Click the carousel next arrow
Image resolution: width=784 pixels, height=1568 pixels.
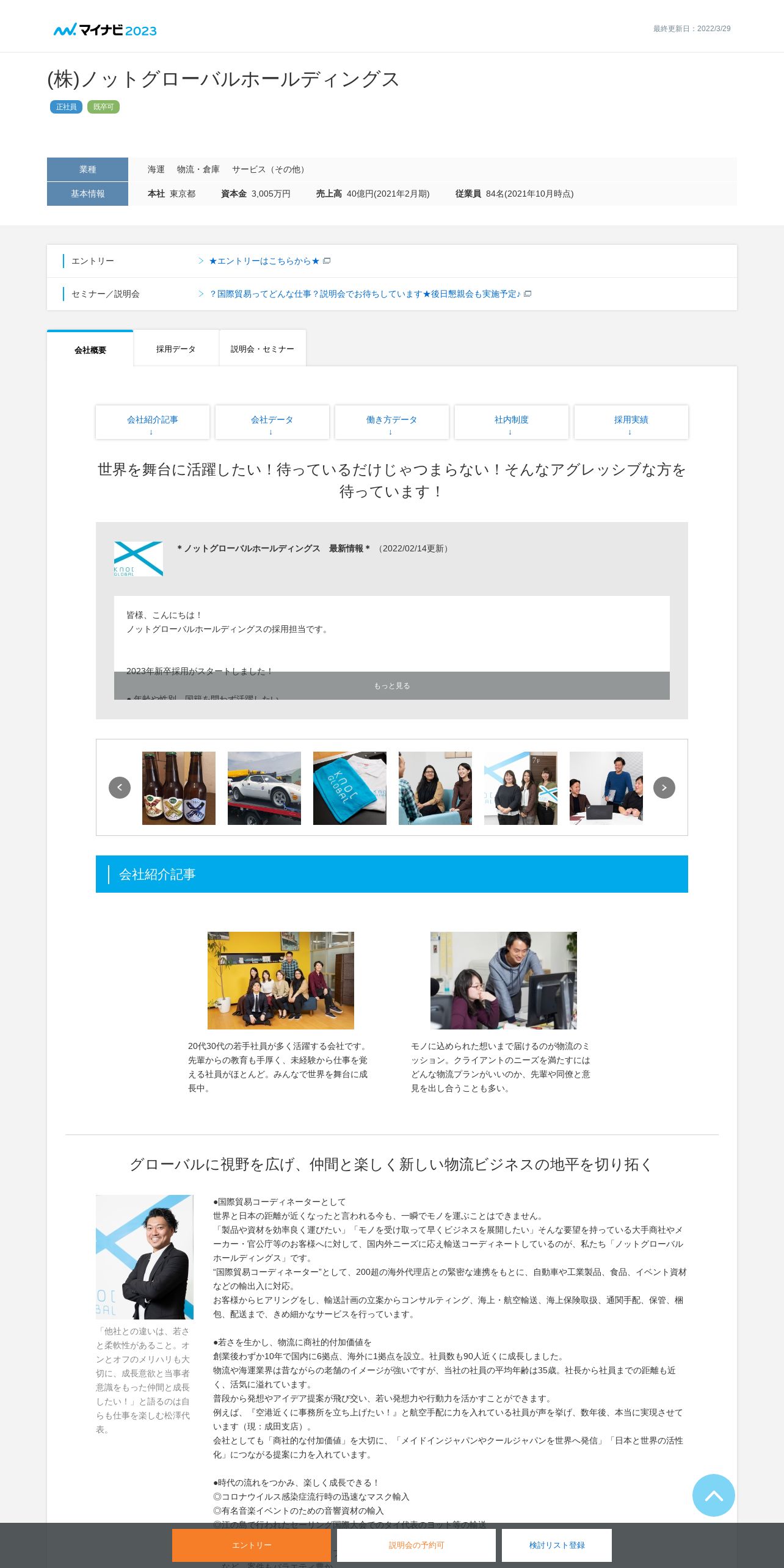point(664,788)
